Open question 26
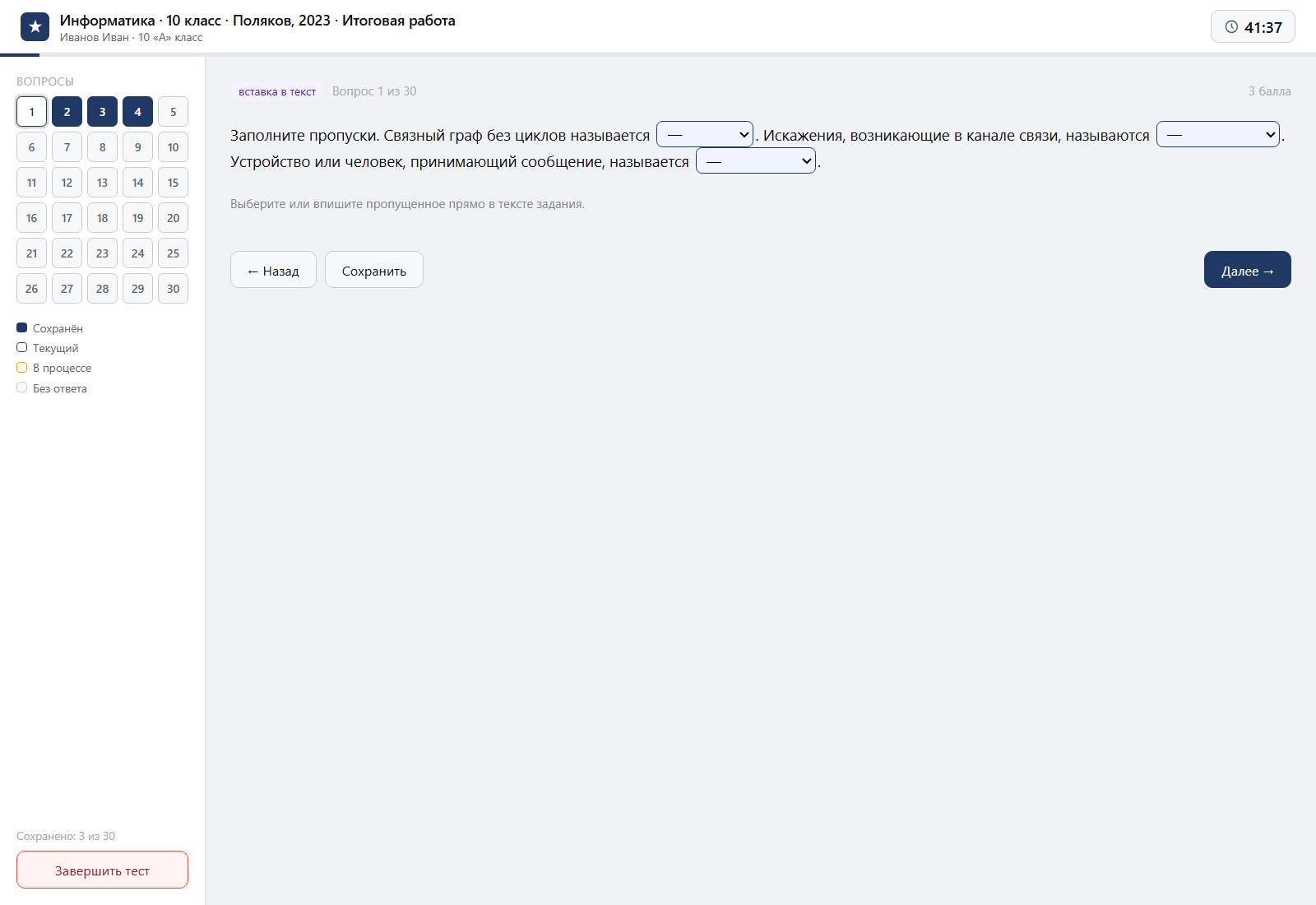This screenshot has height=905, width=1316. point(31,289)
